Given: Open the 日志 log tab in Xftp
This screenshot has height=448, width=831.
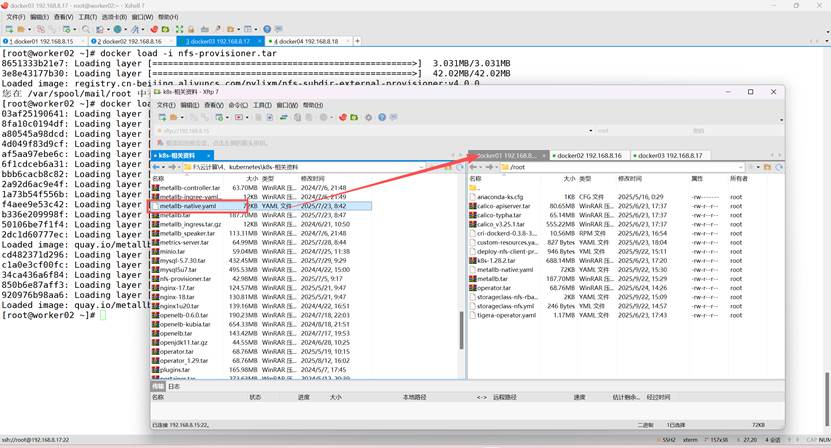Looking at the screenshot, I should pos(174,386).
